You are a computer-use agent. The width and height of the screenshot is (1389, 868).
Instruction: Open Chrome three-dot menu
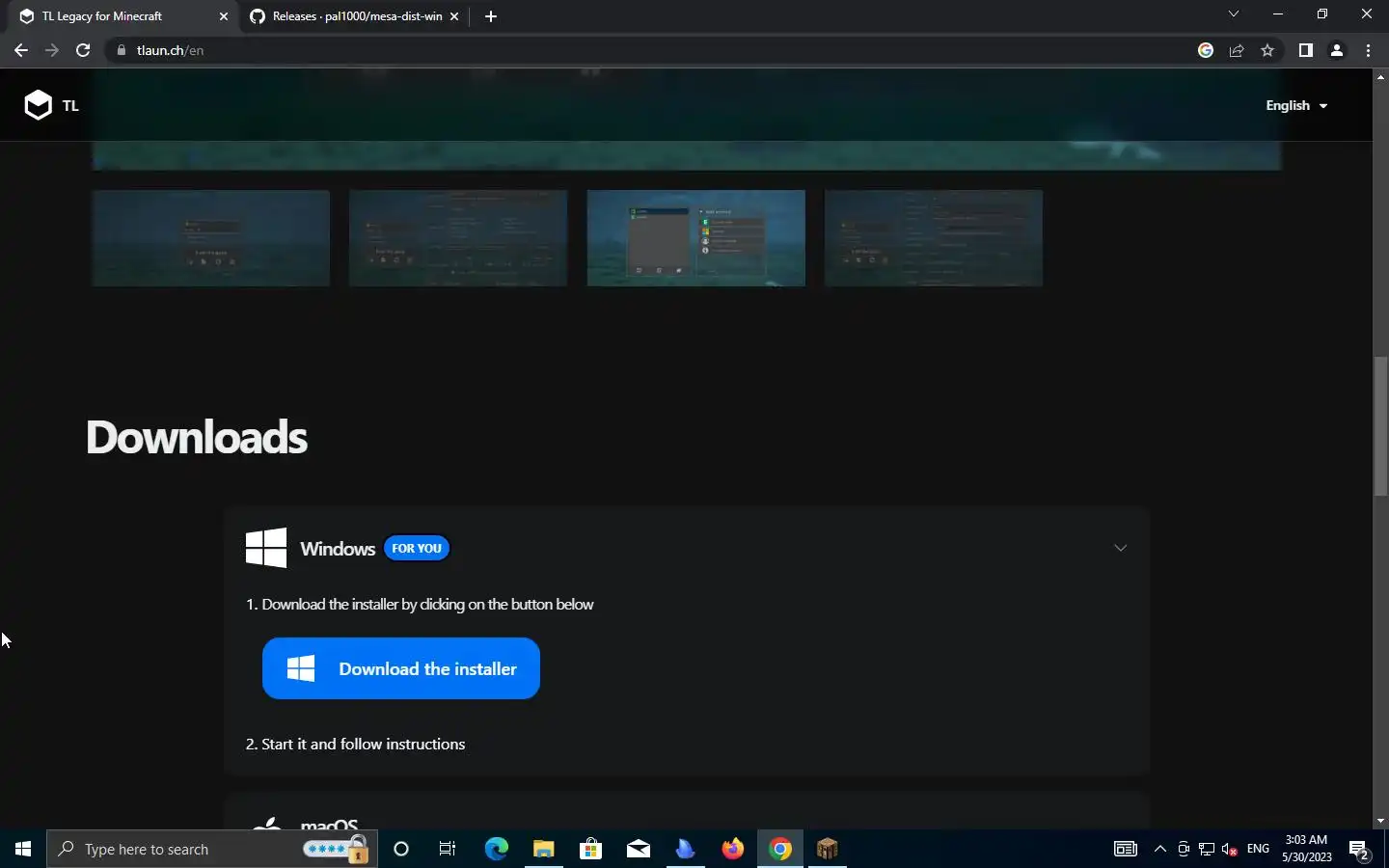pos(1368,50)
